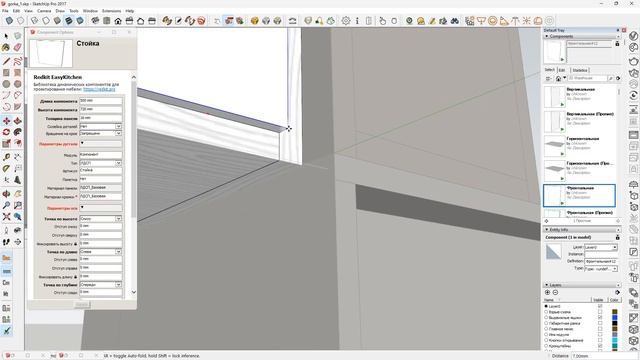The width and height of the screenshot is (640, 360).
Task: Enable Shaded With Textures style icon
Action: point(69,20)
